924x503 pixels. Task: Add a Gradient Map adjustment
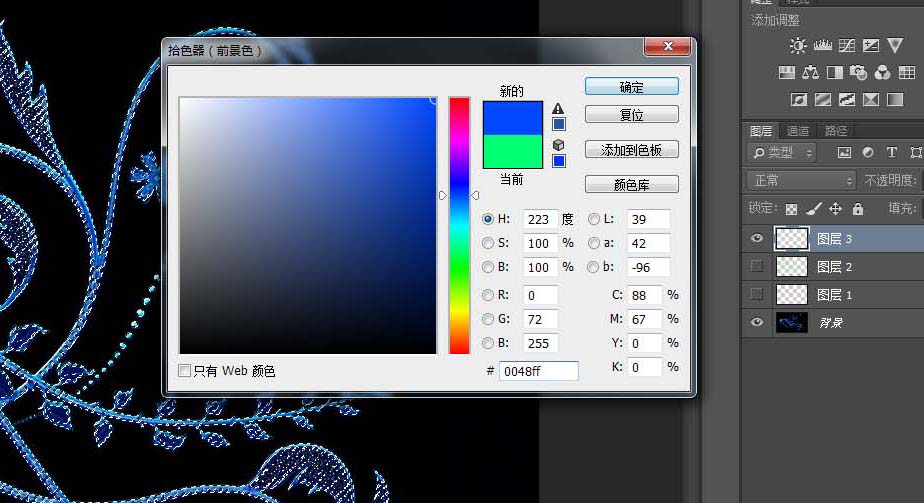coord(895,100)
